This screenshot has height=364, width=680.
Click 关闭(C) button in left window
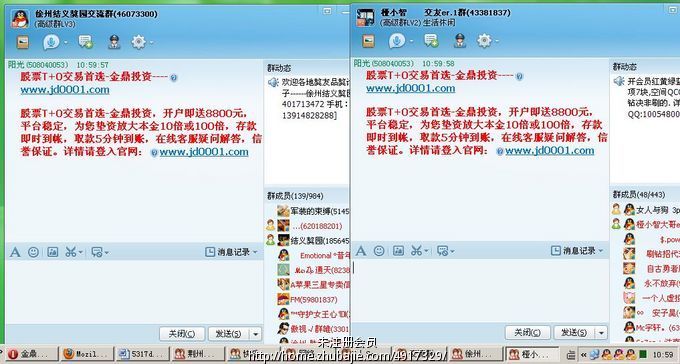coord(182,334)
